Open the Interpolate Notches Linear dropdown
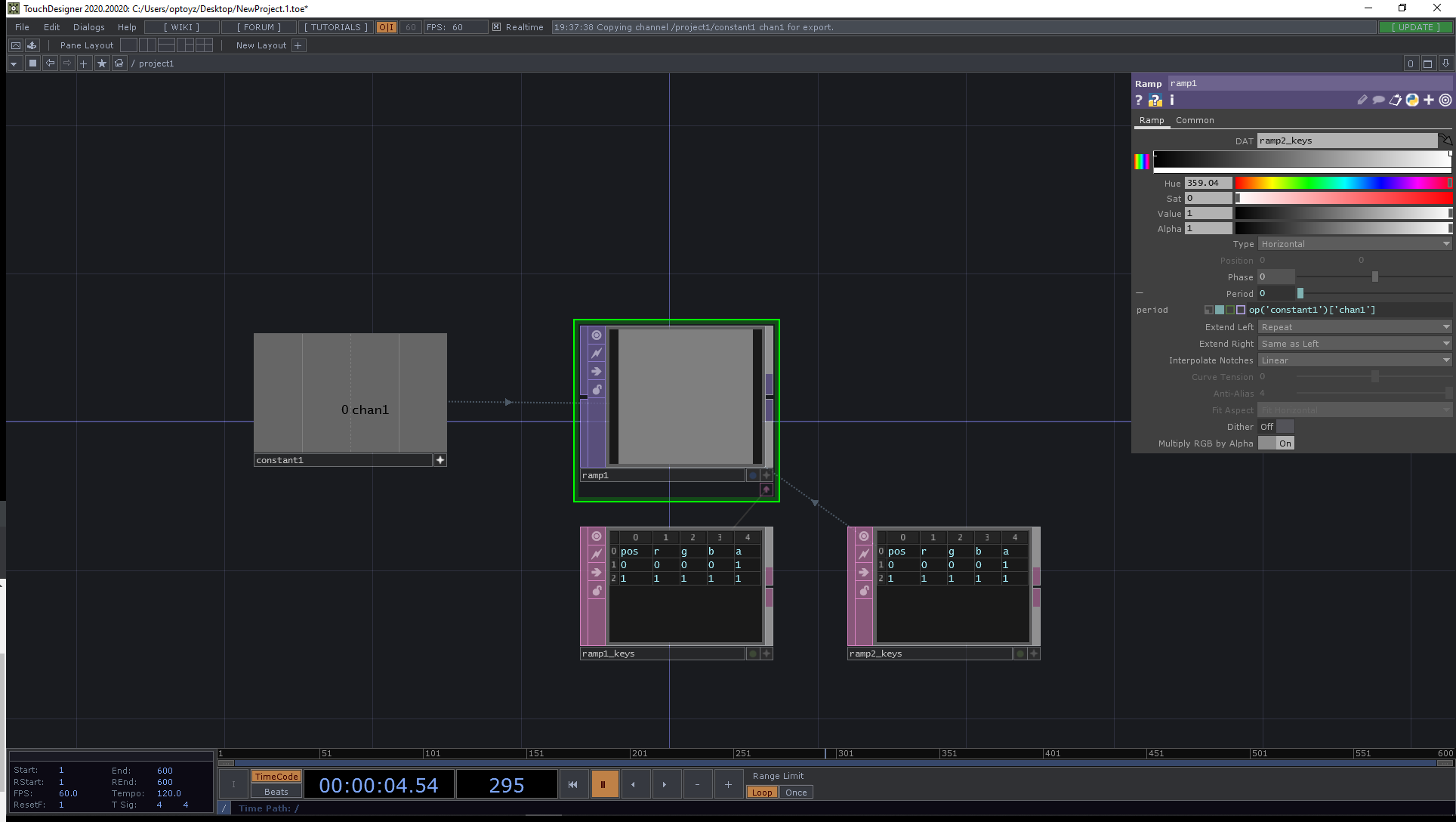The image size is (1456, 822). pyautogui.click(x=1354, y=360)
